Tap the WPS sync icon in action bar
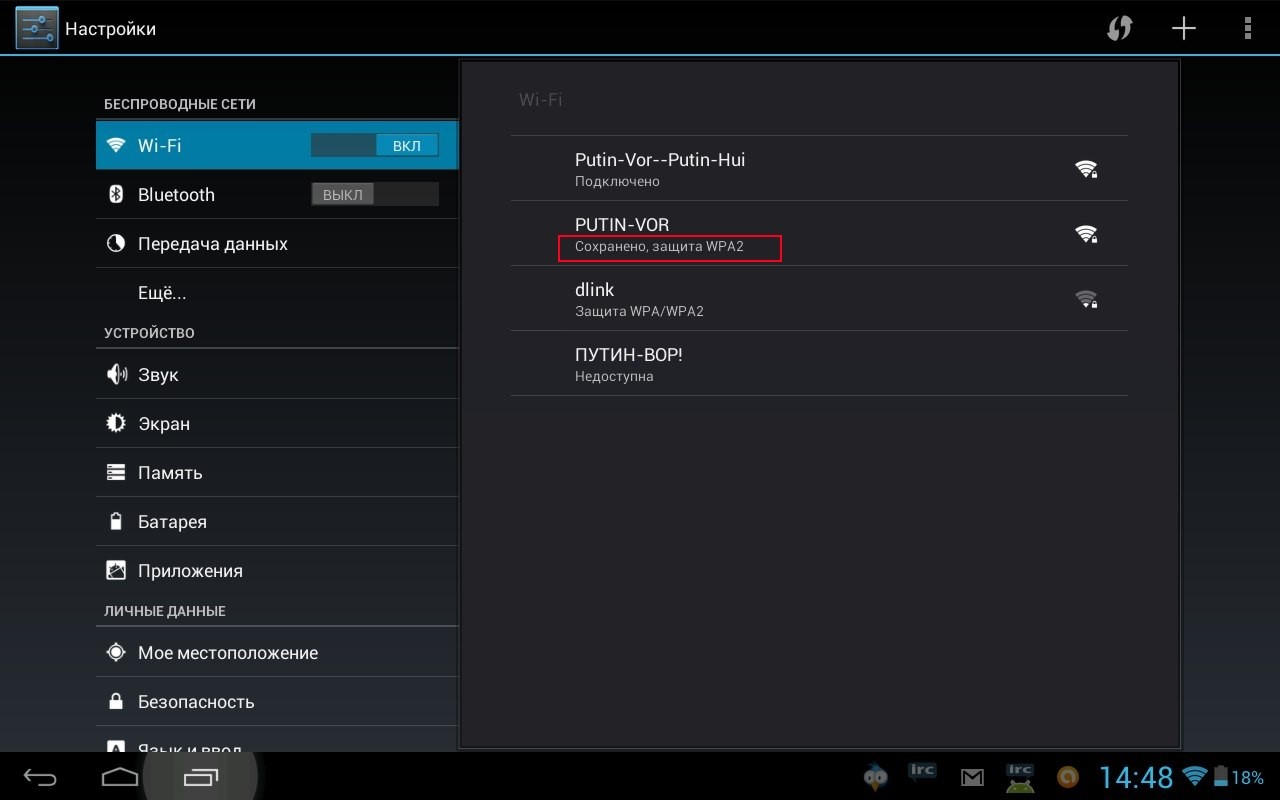Image resolution: width=1280 pixels, height=800 pixels. click(x=1119, y=28)
